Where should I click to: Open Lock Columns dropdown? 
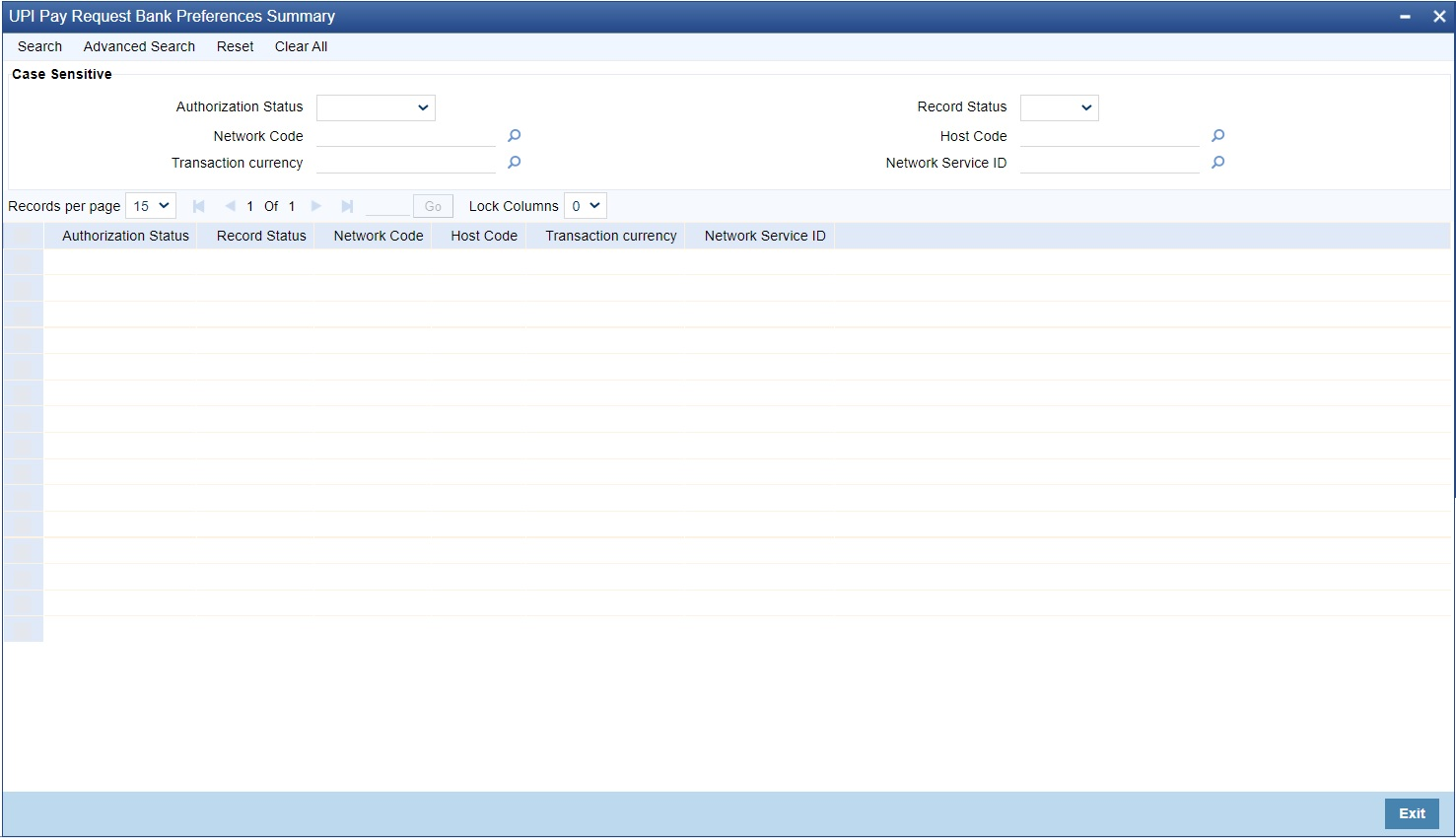(x=586, y=206)
